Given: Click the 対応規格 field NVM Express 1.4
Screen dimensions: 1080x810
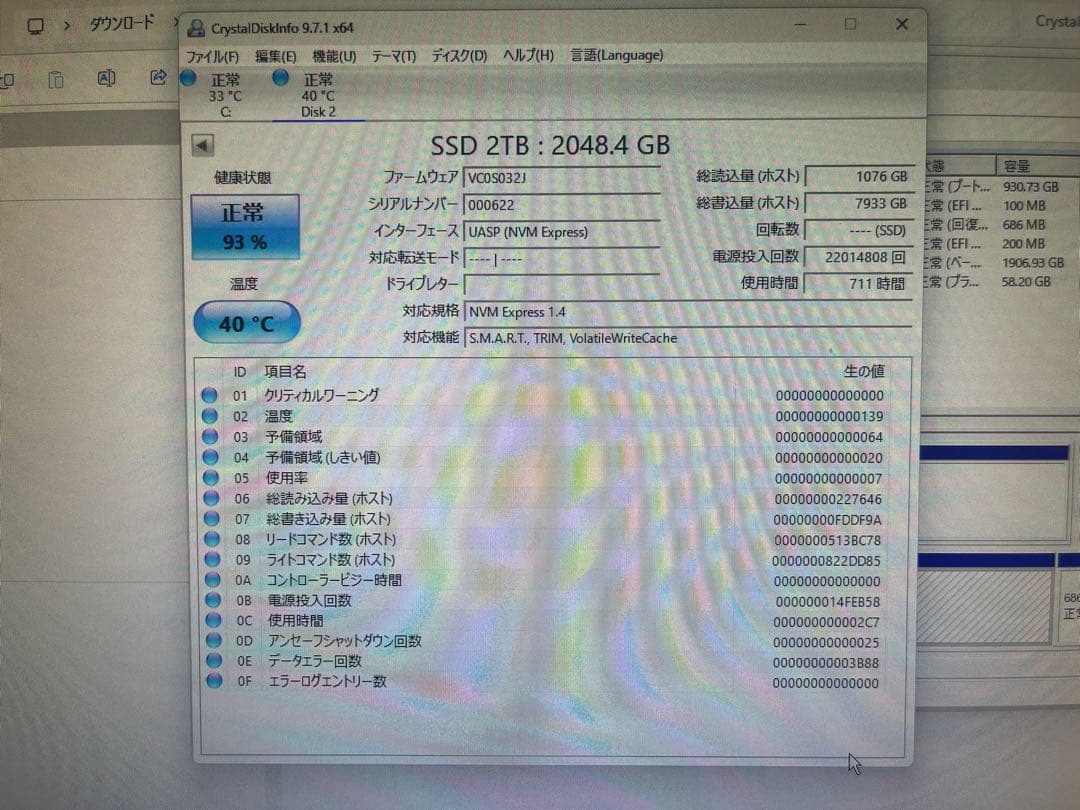Looking at the screenshot, I should 688,312.
